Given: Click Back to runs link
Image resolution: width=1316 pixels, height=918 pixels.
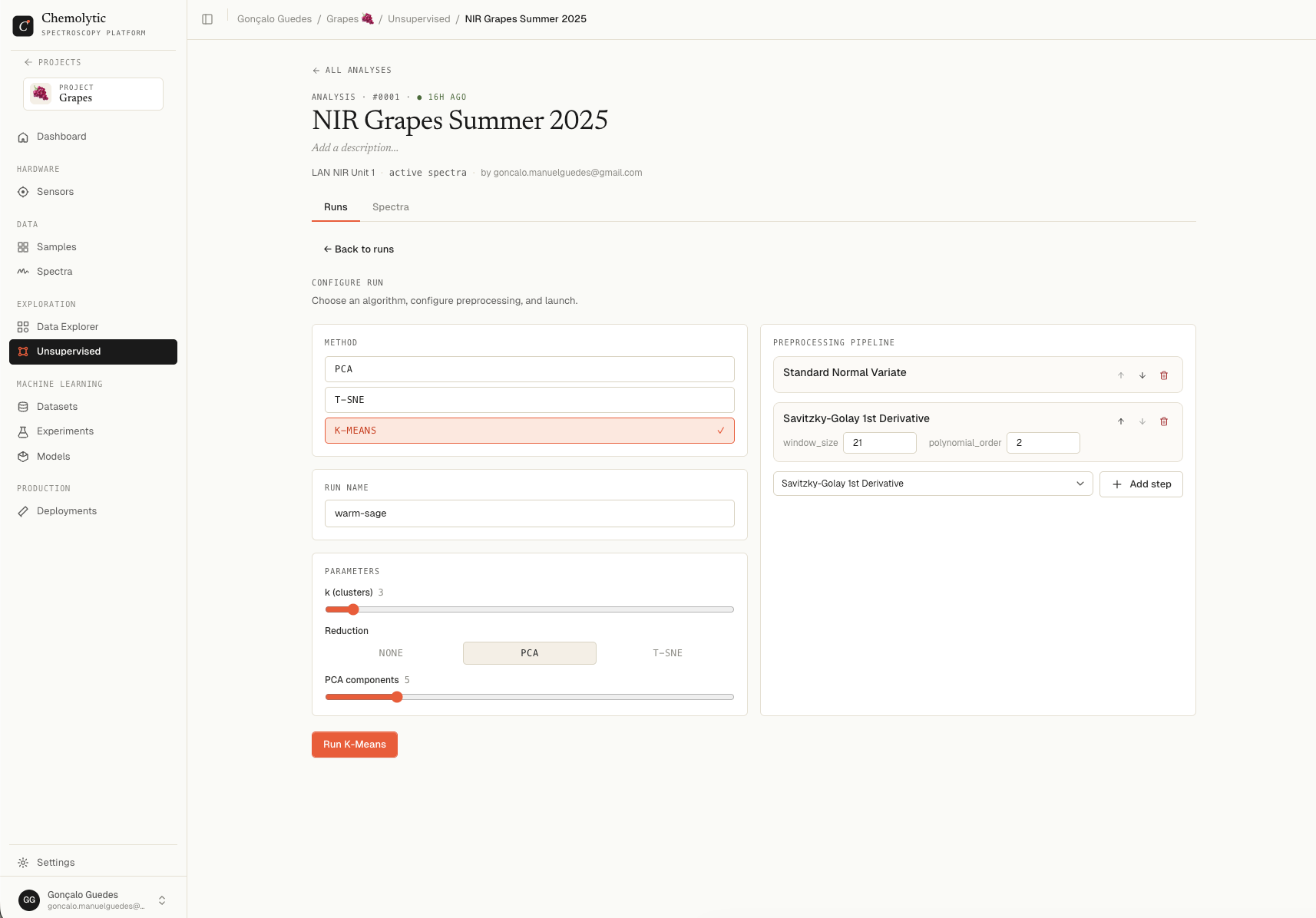Looking at the screenshot, I should pos(359,249).
